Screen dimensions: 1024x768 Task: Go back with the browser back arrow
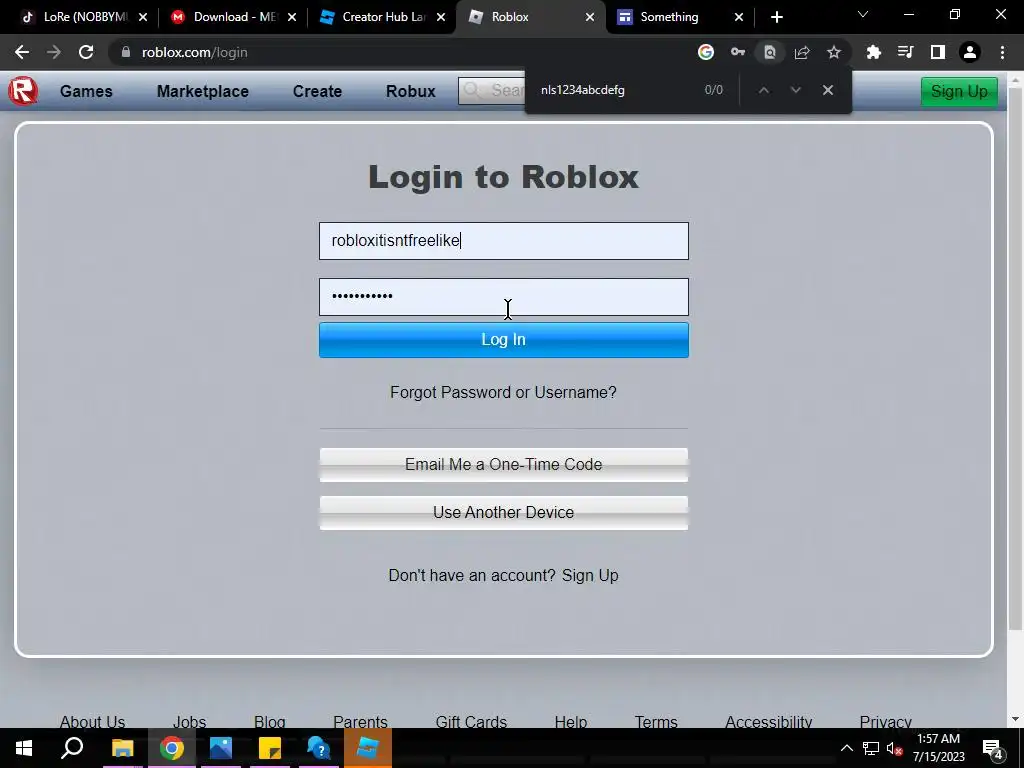[22, 52]
